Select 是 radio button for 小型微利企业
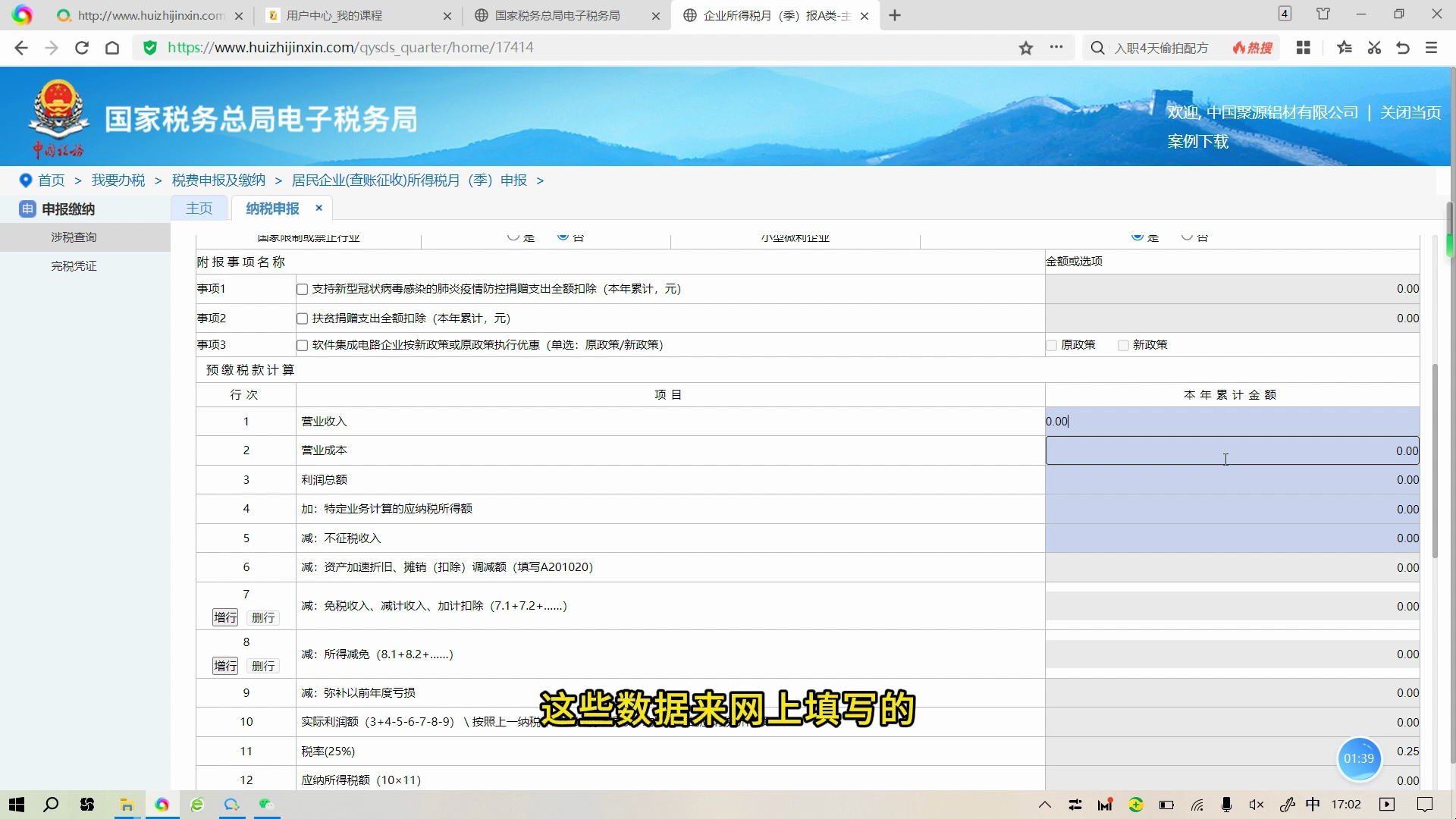The width and height of the screenshot is (1456, 819). tap(1137, 237)
